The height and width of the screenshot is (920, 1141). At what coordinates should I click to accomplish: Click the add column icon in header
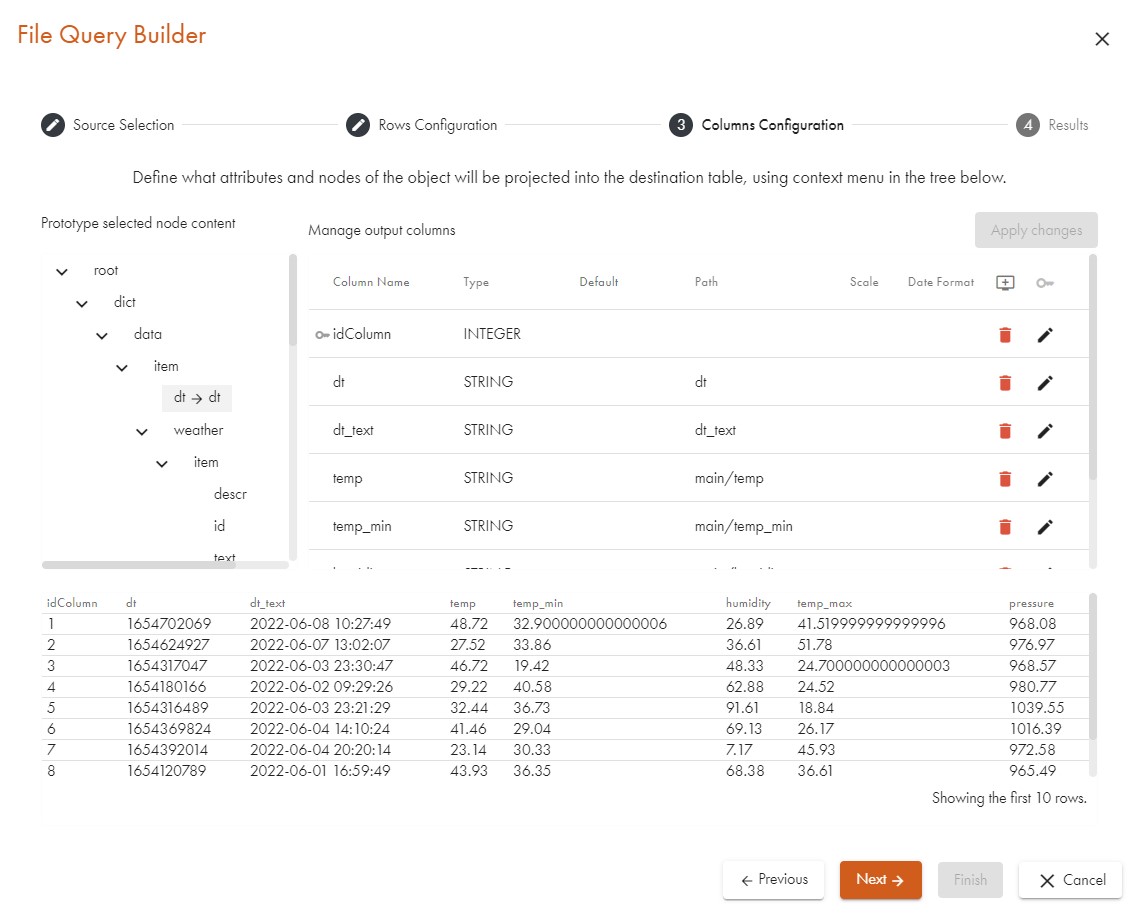pos(1005,283)
